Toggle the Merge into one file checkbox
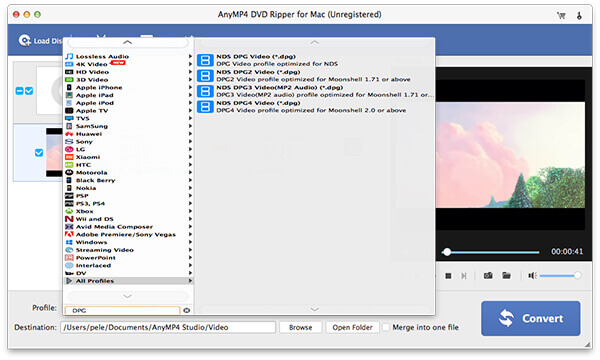The image size is (600, 360). 386,327
